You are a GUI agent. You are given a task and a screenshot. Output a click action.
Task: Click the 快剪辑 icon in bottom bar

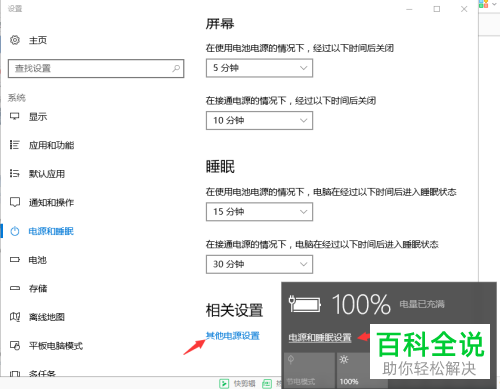(224, 384)
